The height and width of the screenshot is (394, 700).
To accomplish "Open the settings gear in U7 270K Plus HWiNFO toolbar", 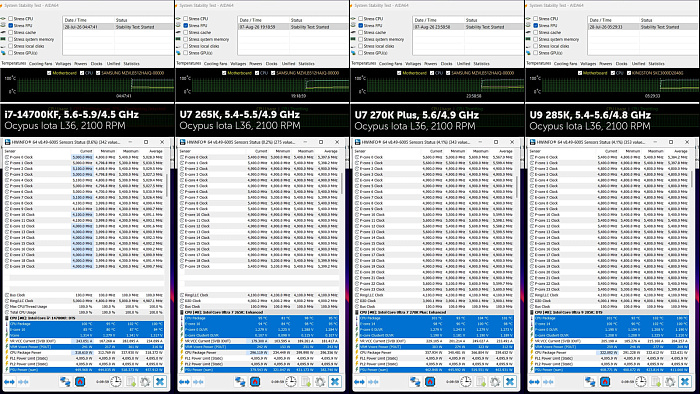I will click(x=495, y=382).
